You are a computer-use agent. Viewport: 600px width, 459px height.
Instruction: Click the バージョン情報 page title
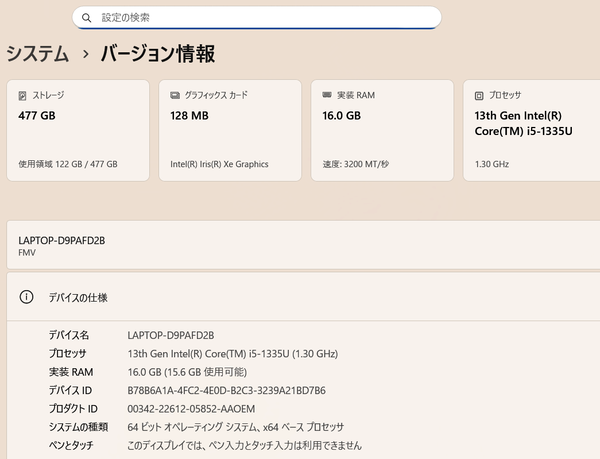click(x=158, y=54)
